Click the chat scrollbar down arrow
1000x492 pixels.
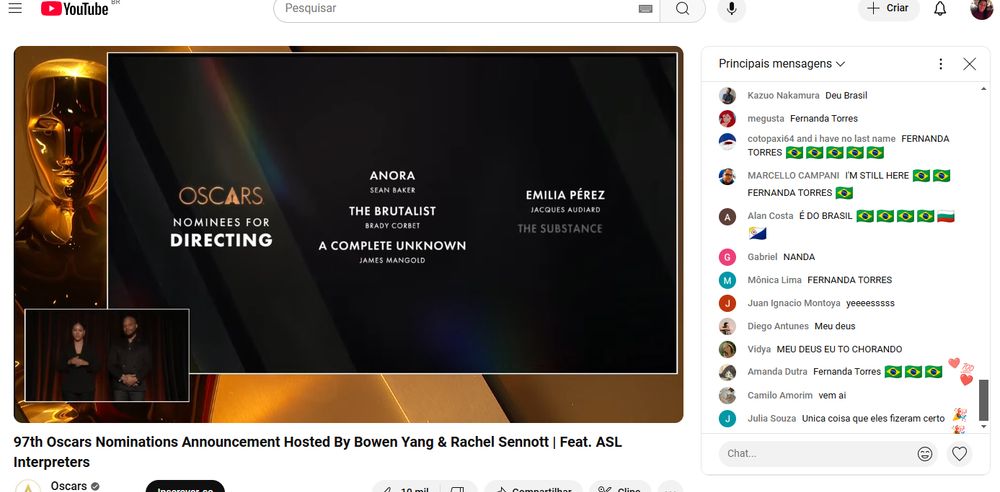(x=983, y=426)
